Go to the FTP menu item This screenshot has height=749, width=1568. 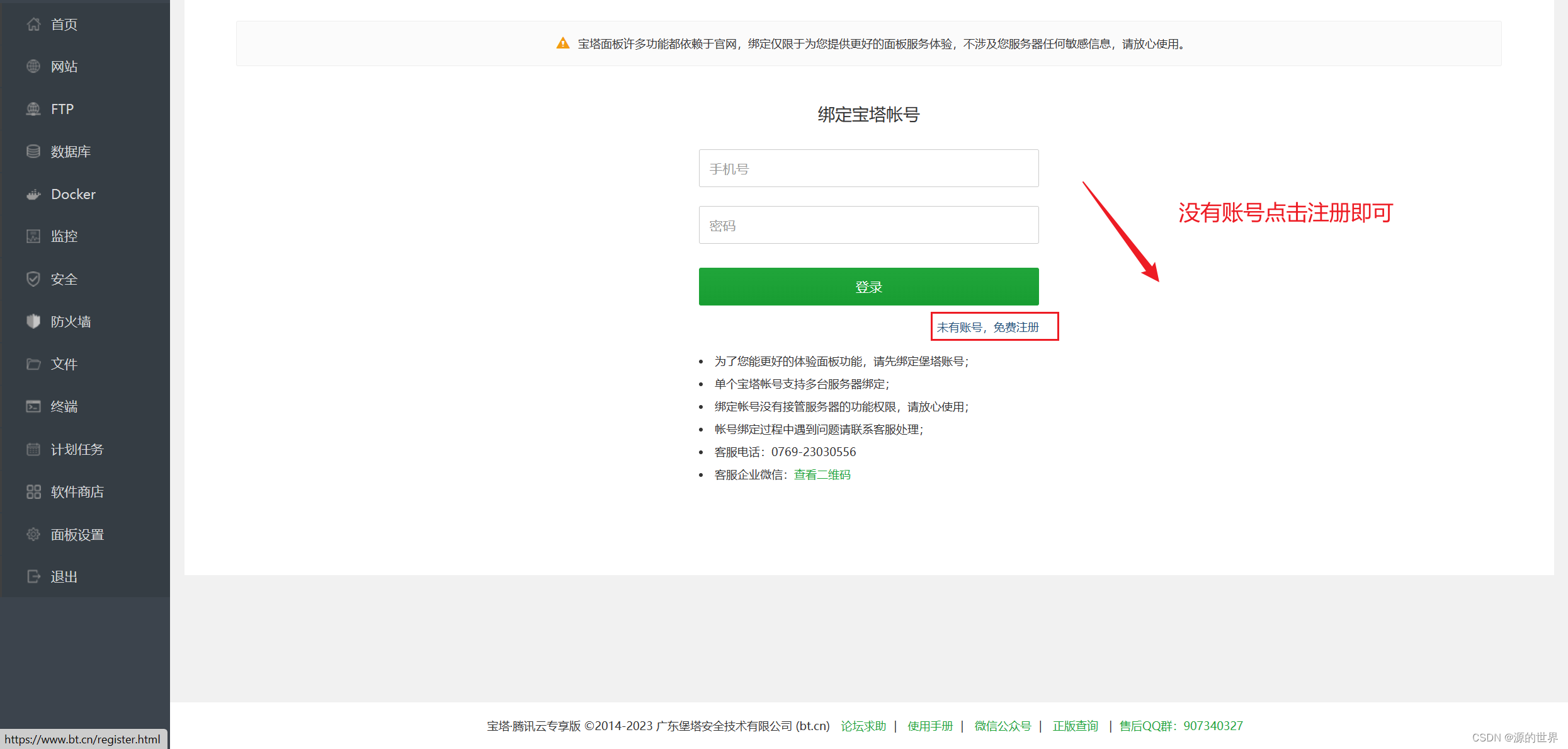coord(85,109)
